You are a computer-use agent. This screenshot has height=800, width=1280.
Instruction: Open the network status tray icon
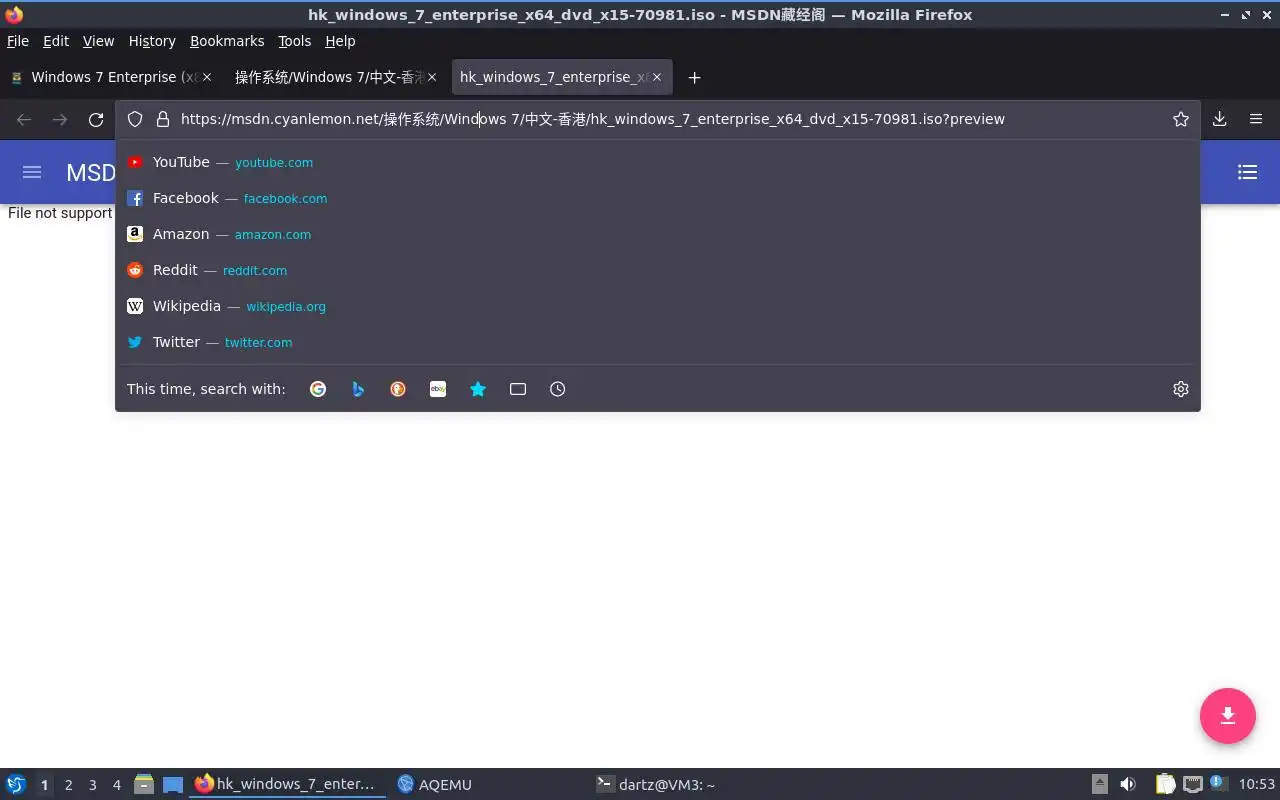[x=1192, y=784]
